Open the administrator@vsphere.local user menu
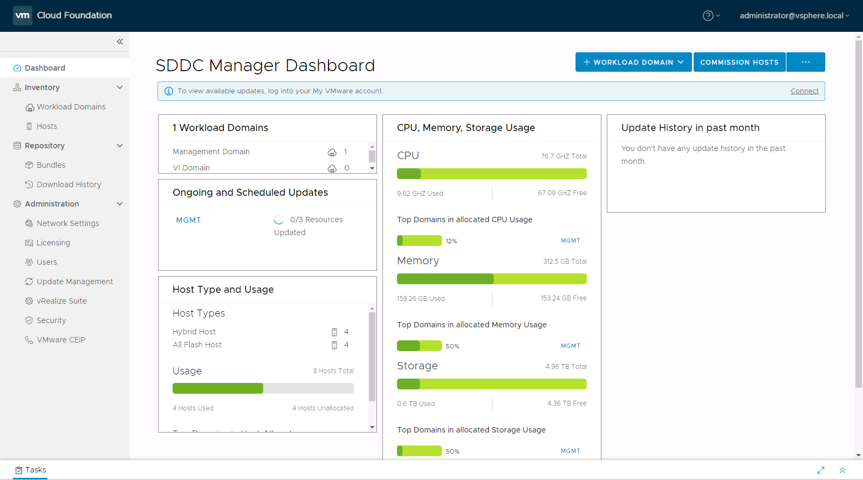The height and width of the screenshot is (480, 863). tap(793, 16)
